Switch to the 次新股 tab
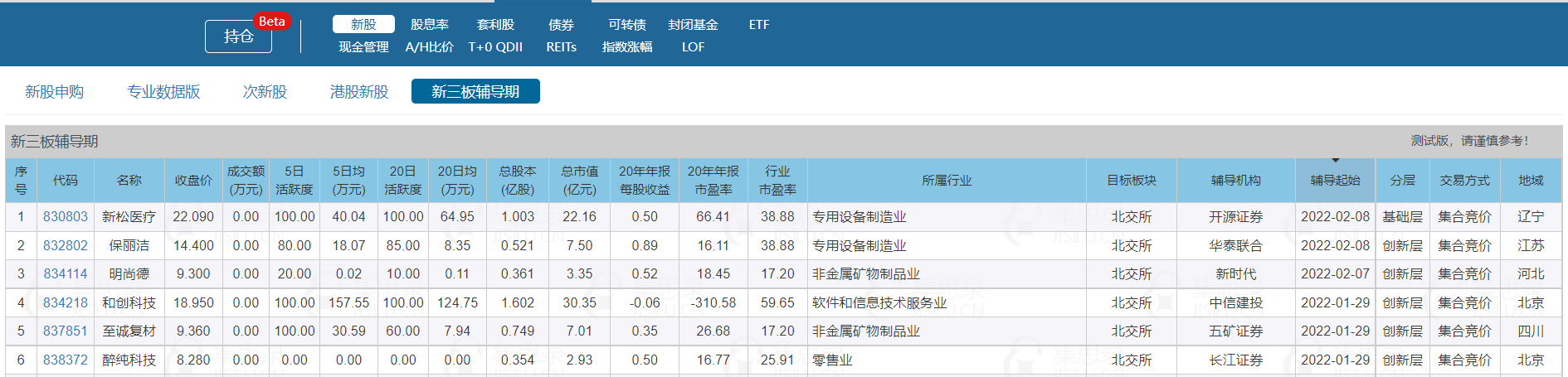Viewport: 1568px width, 377px height. 265,92
